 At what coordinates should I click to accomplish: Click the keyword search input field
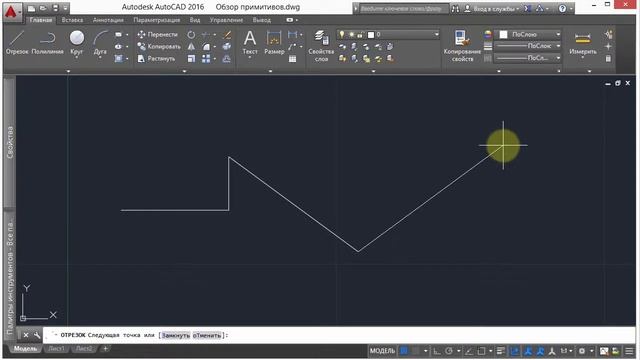click(404, 9)
